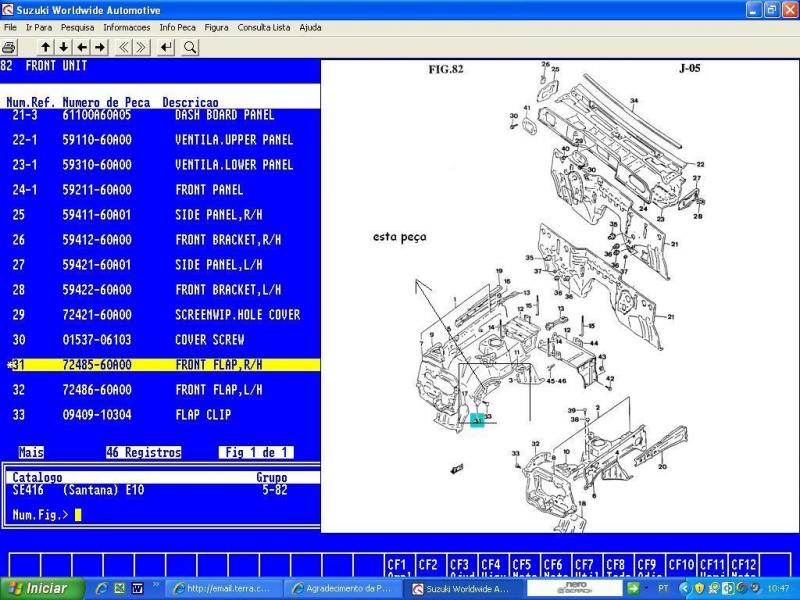Viewport: 800px width, 600px height.
Task: Open the Consulta Lista menu
Action: [x=264, y=28]
